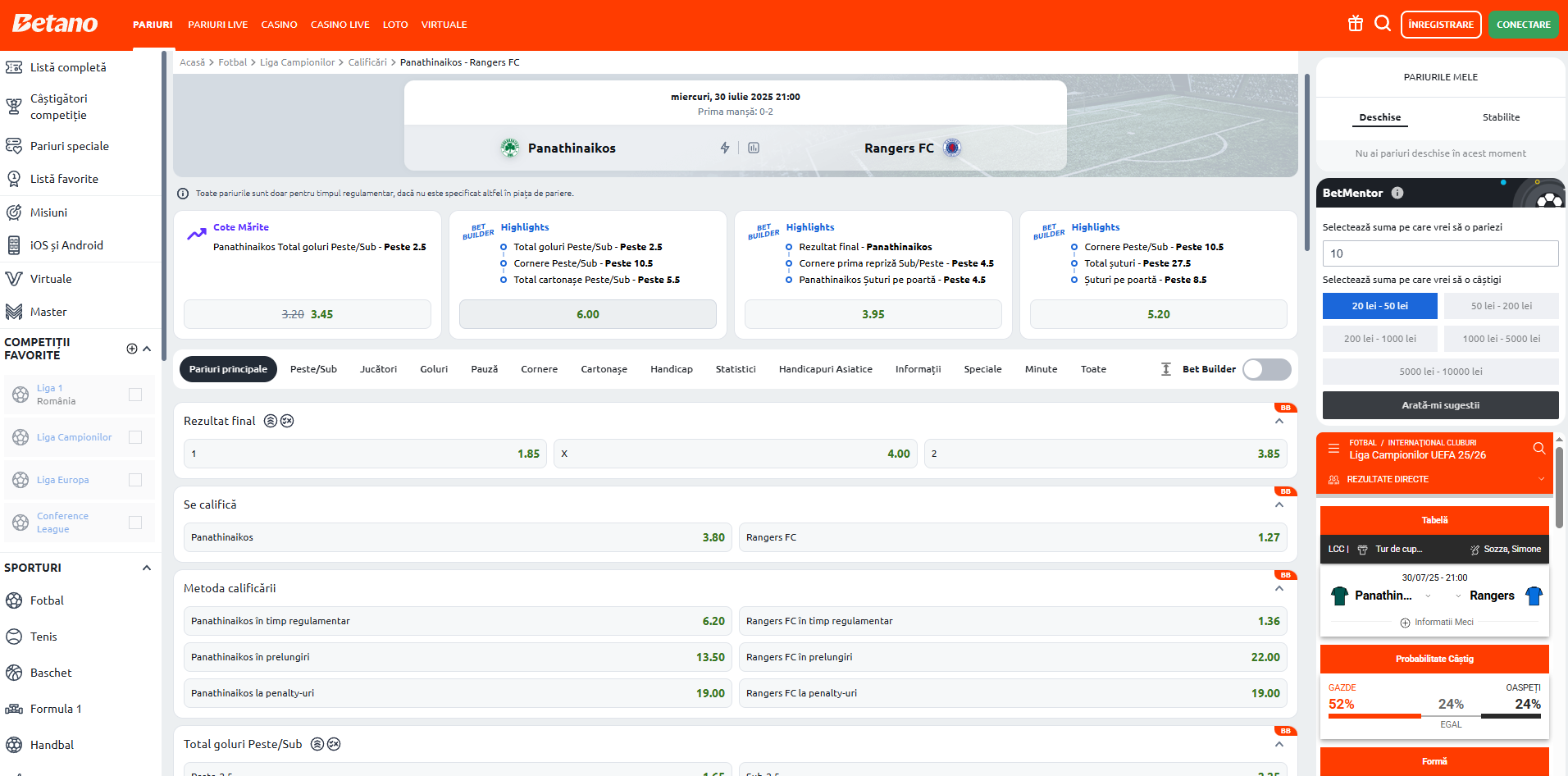Select the 6.00 Bet Builder odds
This screenshot has width=1568, height=776.
pos(588,314)
